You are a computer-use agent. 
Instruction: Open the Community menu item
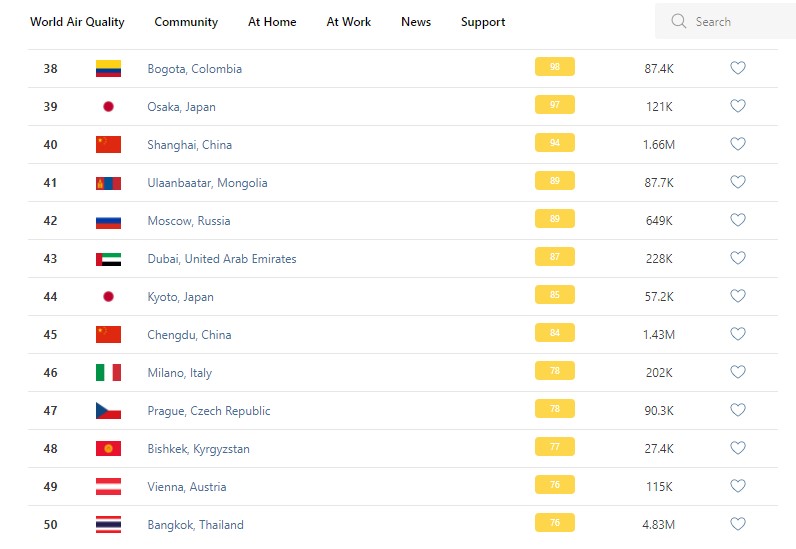[x=186, y=22]
